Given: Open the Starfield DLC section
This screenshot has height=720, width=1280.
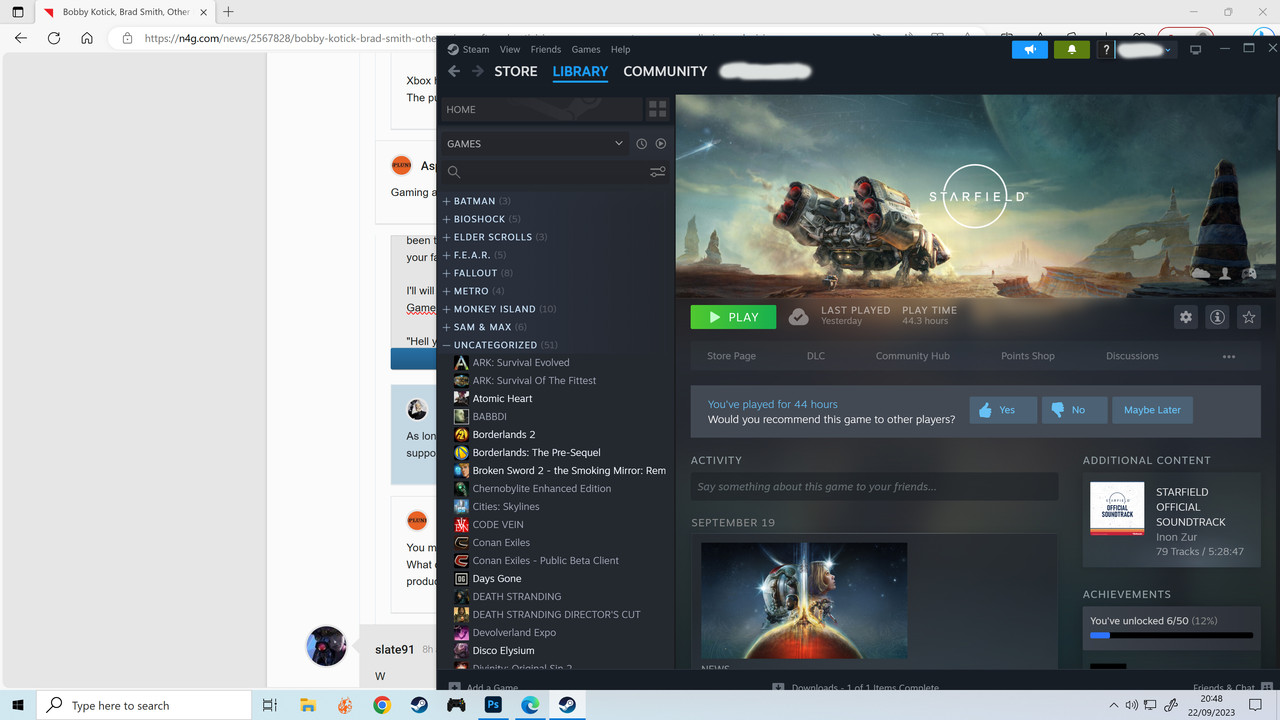Looking at the screenshot, I should 816,356.
